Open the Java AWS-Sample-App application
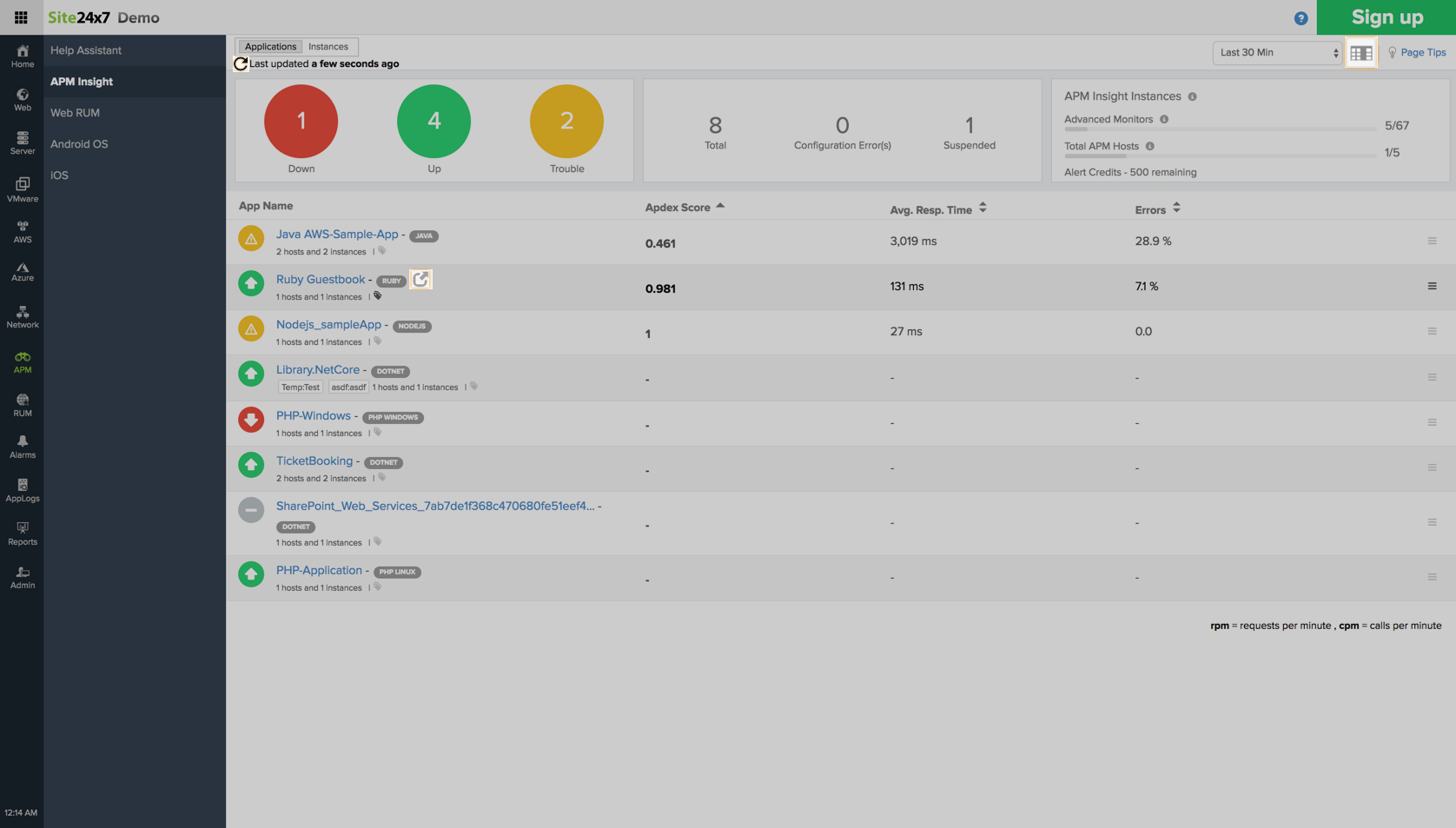1456x828 pixels. (337, 234)
